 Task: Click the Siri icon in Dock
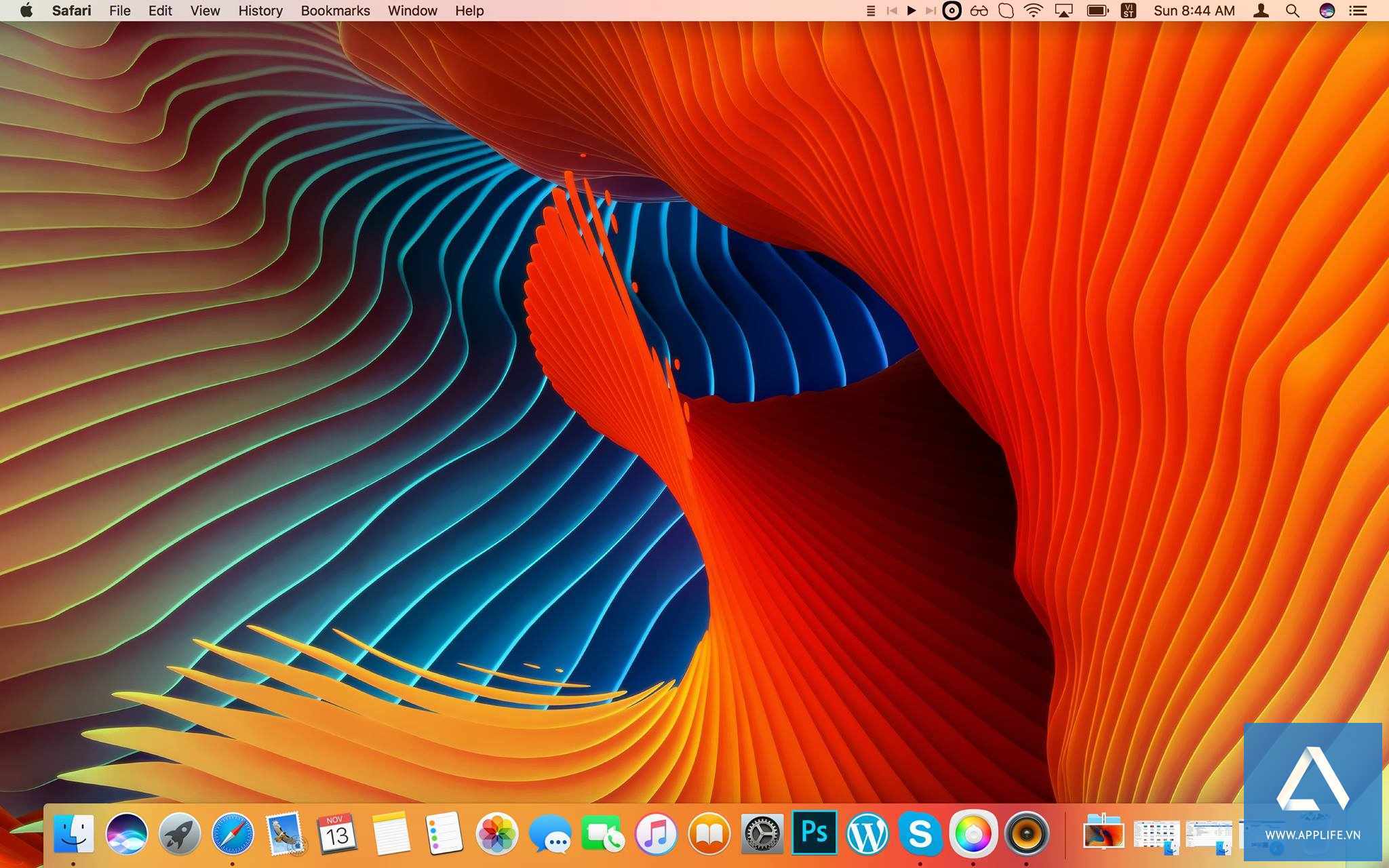[x=126, y=833]
